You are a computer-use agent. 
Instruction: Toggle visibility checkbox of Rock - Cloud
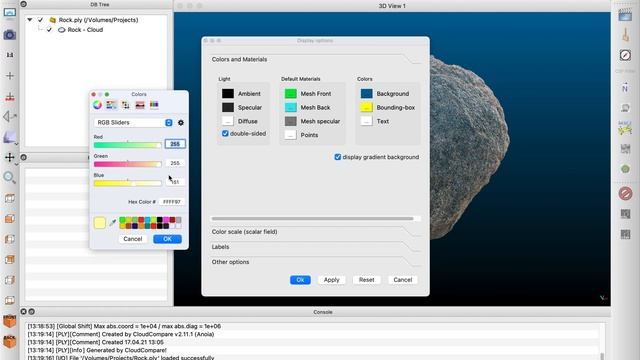[x=49, y=30]
